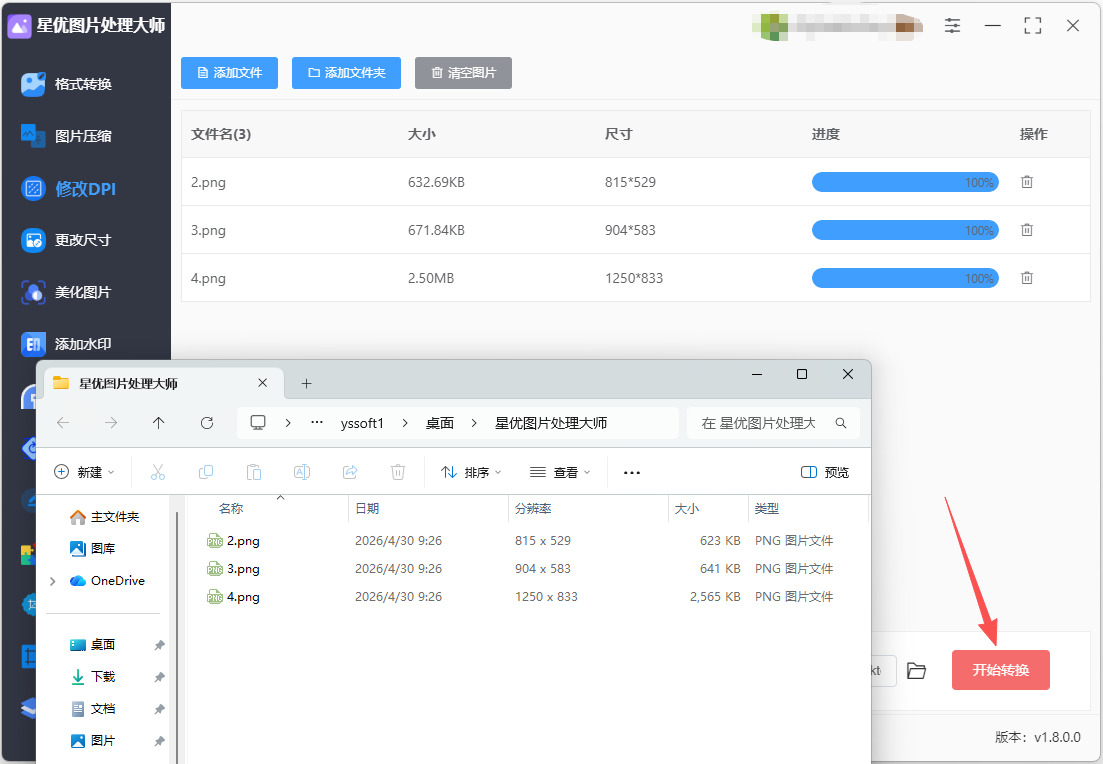Unpin 文档 from quick access
The height and width of the screenshot is (764, 1103).
(160, 709)
